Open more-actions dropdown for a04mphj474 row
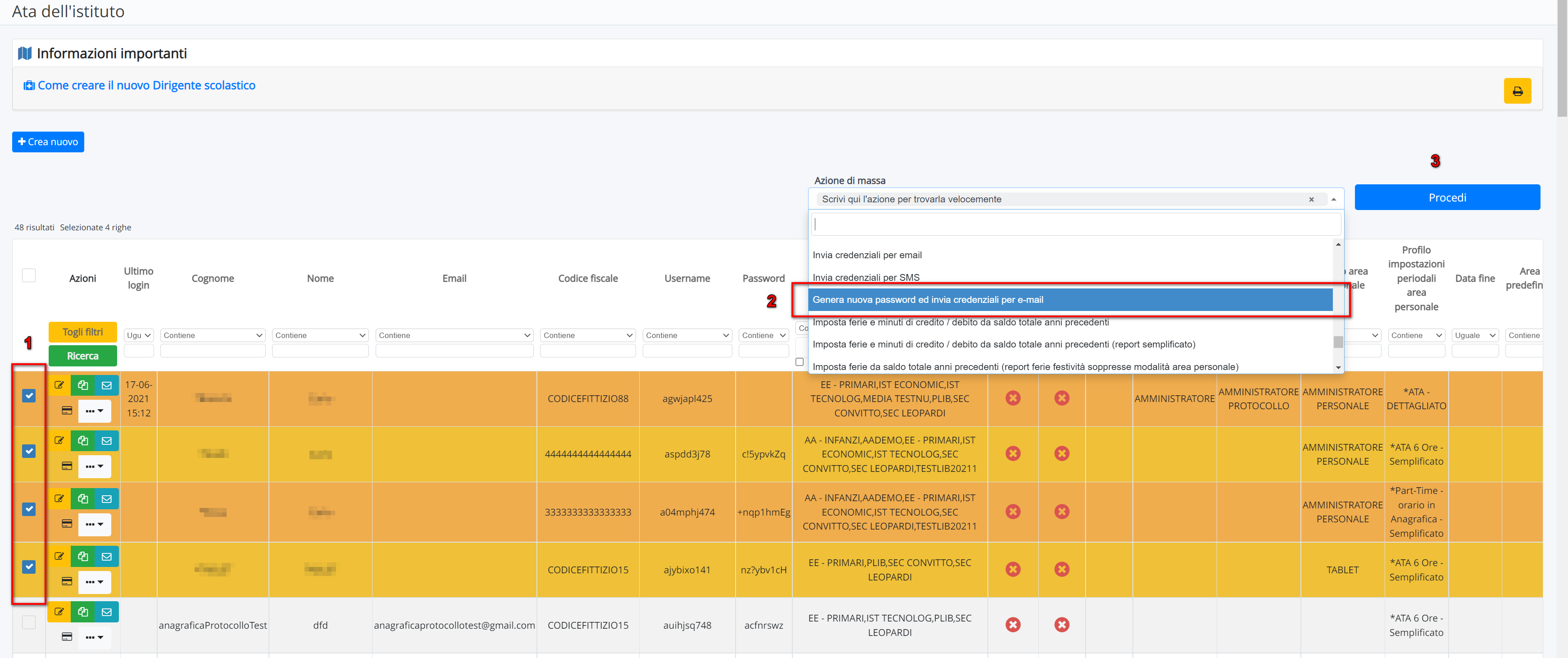This screenshot has width=1568, height=658. (x=94, y=524)
